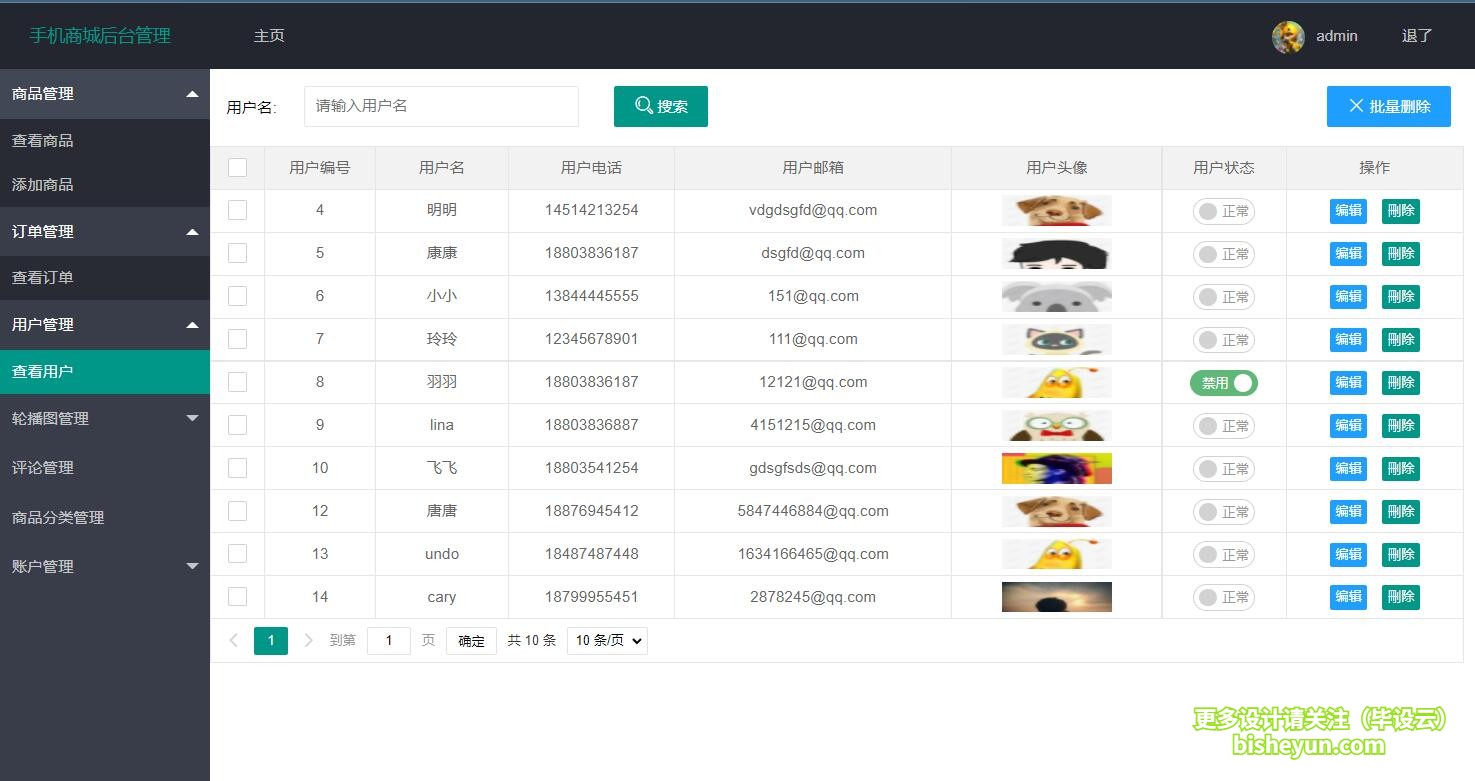Toggle status switch for user 羽羽
This screenshot has width=1475, height=781.
[1223, 383]
